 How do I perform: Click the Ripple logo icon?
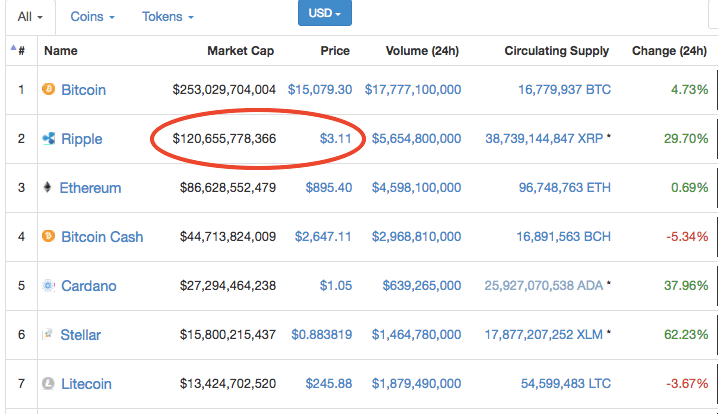[x=47, y=139]
